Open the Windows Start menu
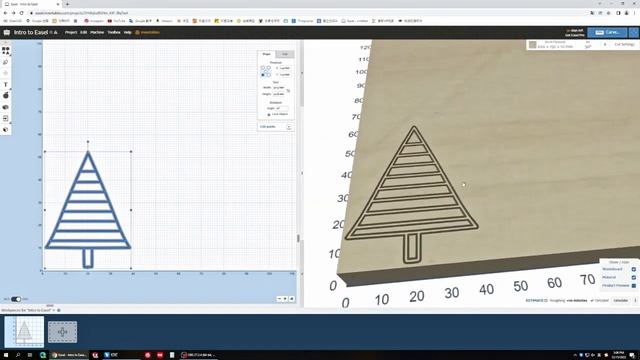Screen dimensions: 640x360 (6, 355)
